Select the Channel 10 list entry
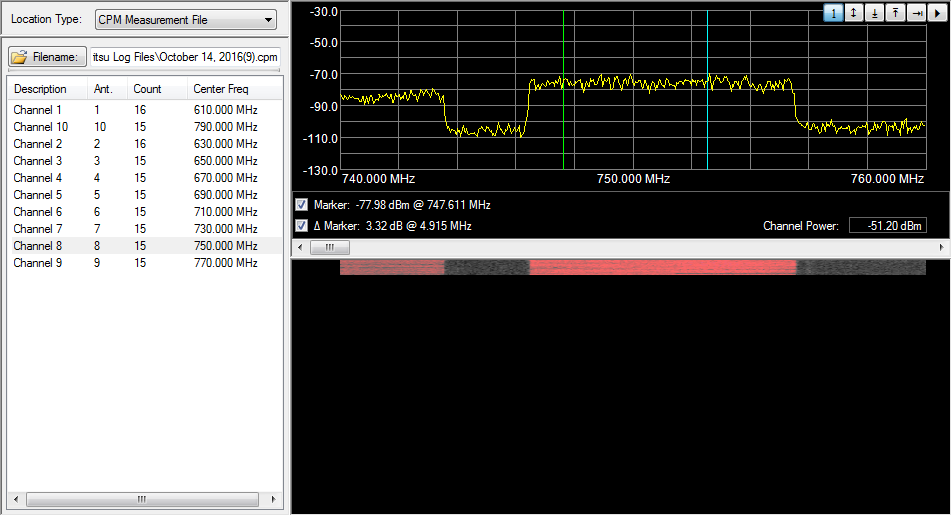The height and width of the screenshot is (516, 952). (41, 127)
